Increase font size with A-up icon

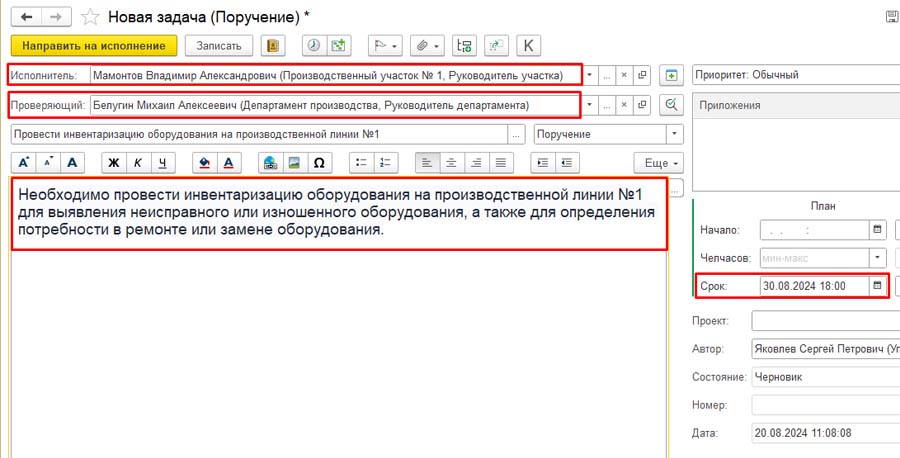point(24,163)
